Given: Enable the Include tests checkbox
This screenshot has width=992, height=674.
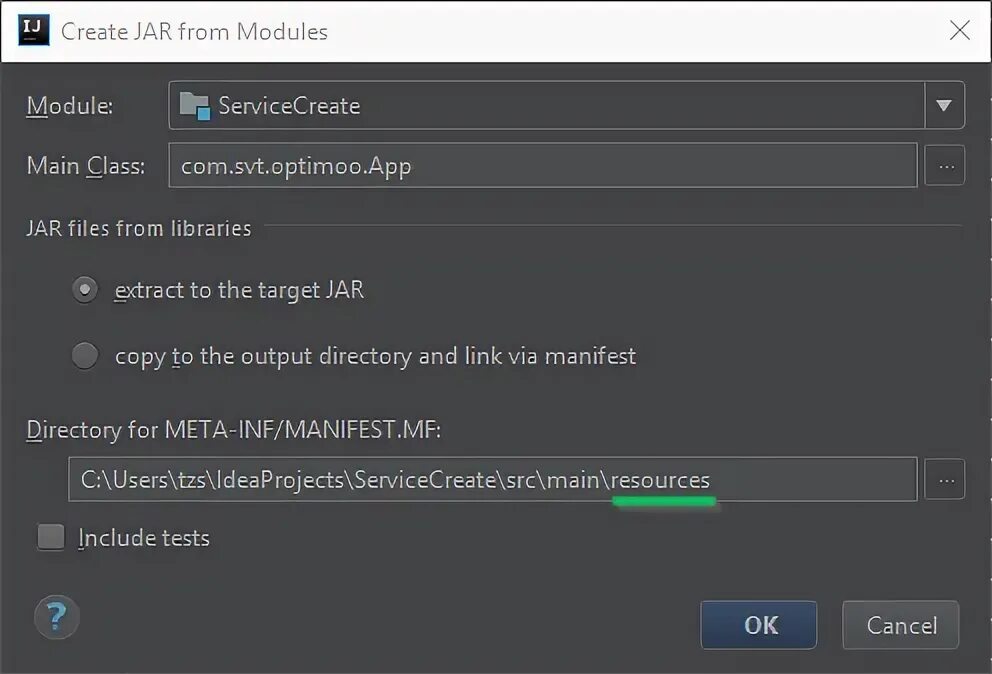Looking at the screenshot, I should (x=51, y=538).
